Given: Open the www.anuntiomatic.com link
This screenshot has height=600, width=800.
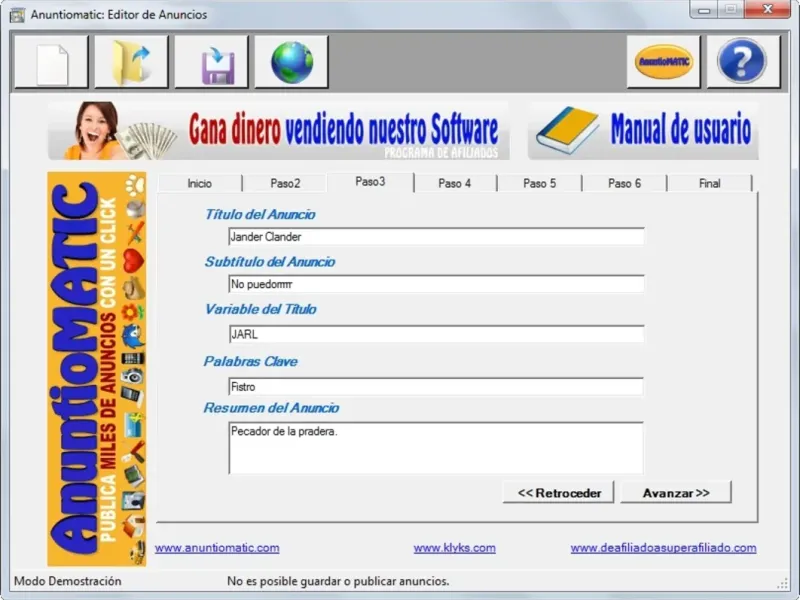Looking at the screenshot, I should 217,548.
